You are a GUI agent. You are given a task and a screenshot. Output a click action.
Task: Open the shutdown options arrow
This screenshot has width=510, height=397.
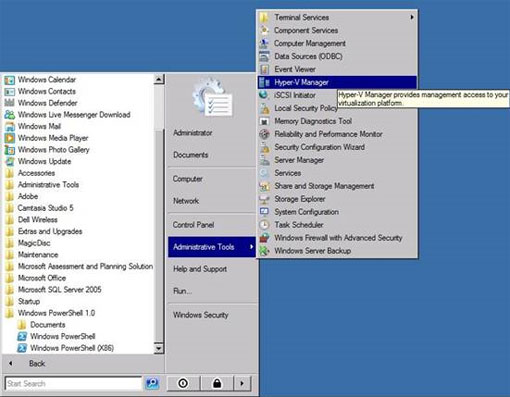coord(242,383)
